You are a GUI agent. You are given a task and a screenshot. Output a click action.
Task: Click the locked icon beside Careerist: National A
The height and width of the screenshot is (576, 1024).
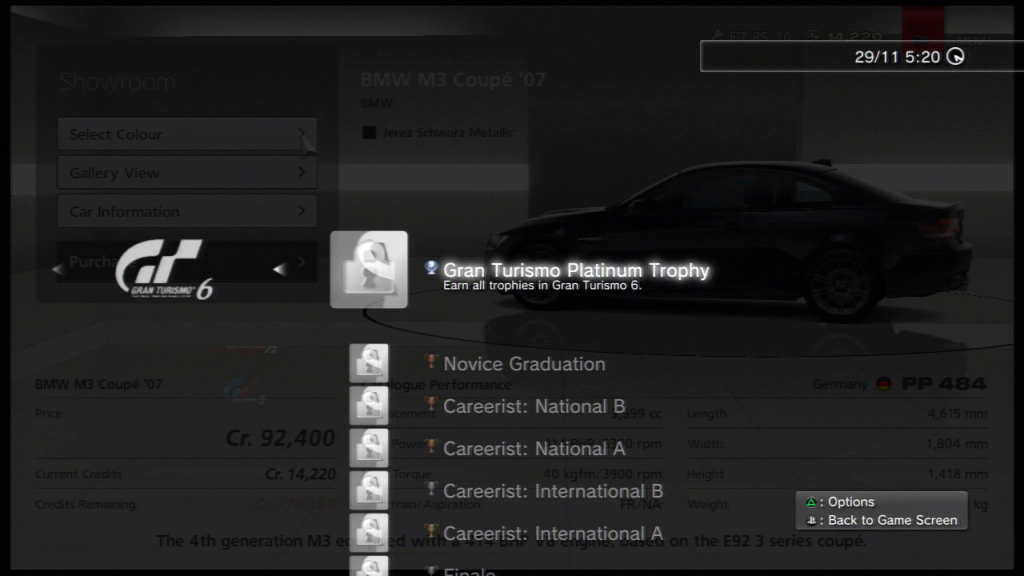369,448
